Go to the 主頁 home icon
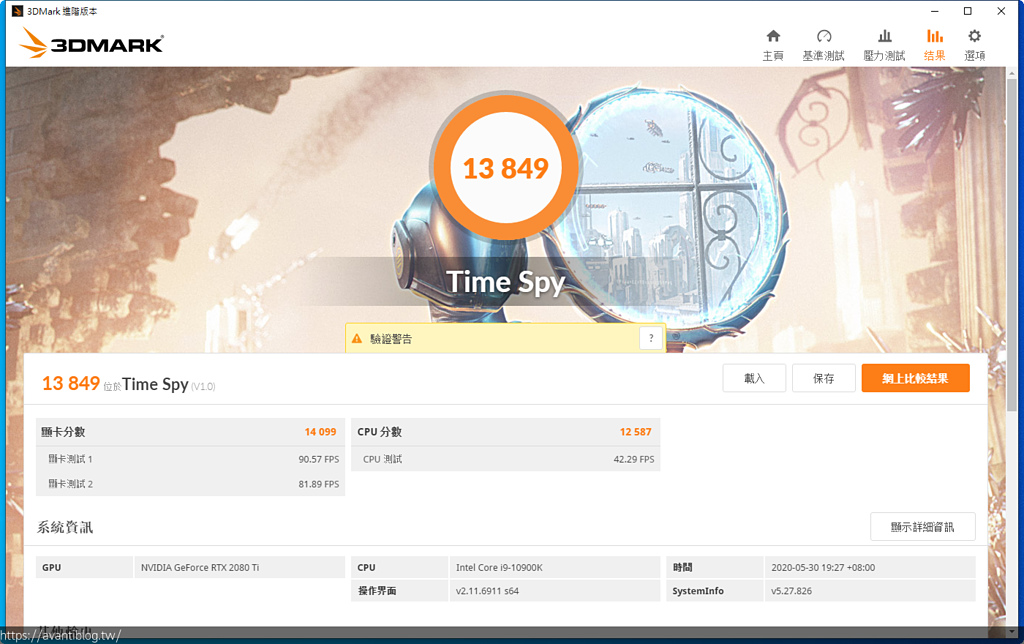The height and width of the screenshot is (644, 1024). tap(773, 36)
